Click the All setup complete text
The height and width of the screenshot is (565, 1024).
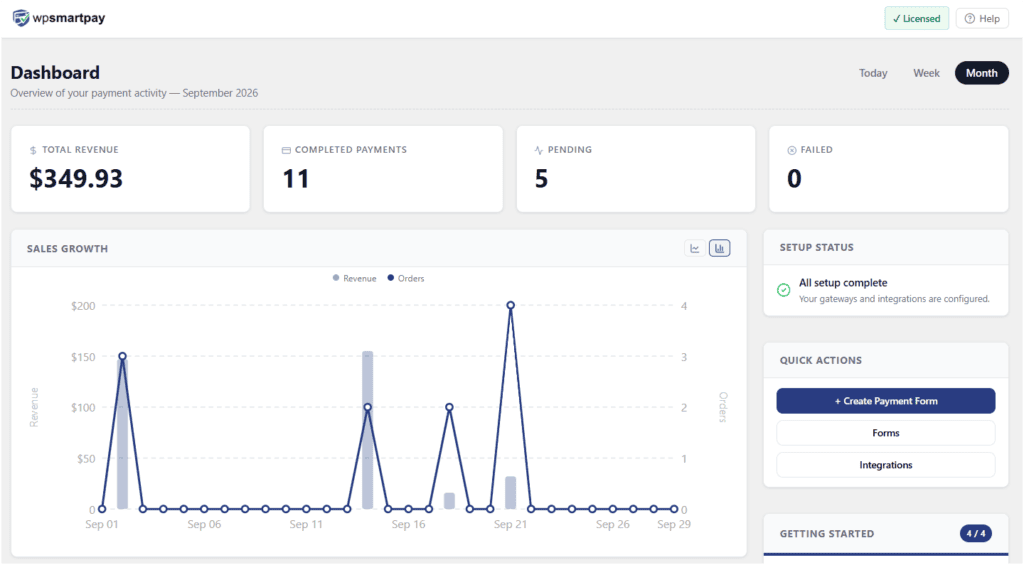pos(843,283)
